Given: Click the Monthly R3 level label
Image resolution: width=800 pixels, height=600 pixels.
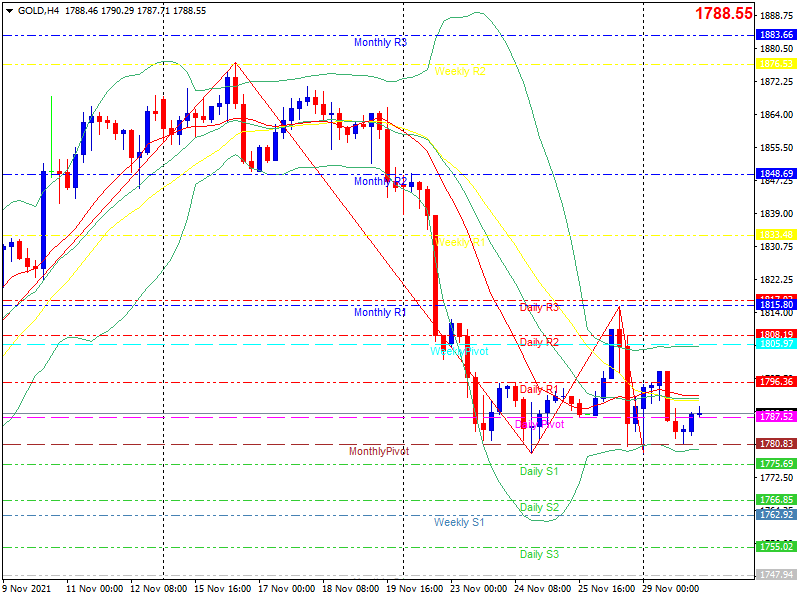Looking at the screenshot, I should pyautogui.click(x=380, y=42).
